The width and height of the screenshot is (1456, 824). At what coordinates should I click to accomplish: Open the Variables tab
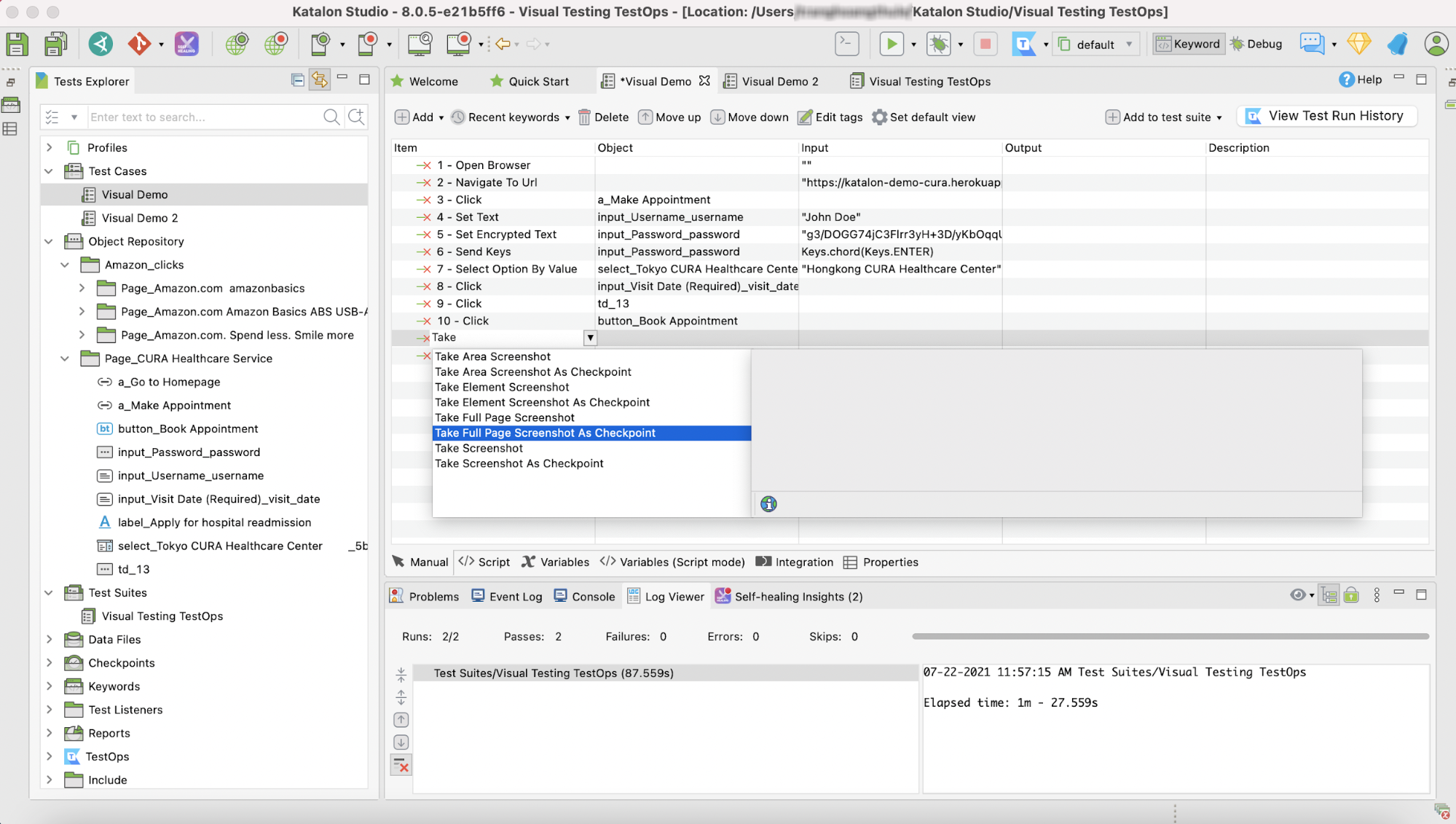click(x=556, y=562)
